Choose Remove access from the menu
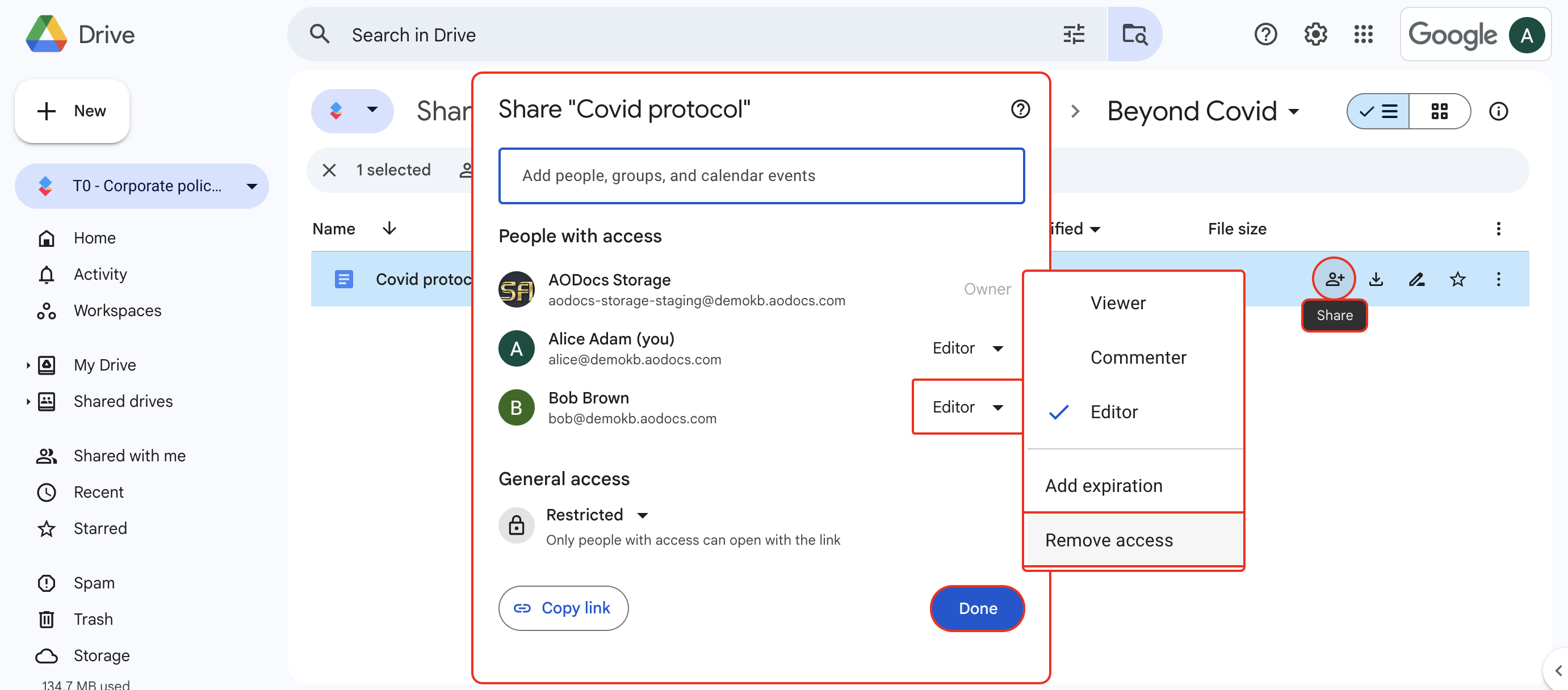The height and width of the screenshot is (690, 1568). tap(1108, 540)
